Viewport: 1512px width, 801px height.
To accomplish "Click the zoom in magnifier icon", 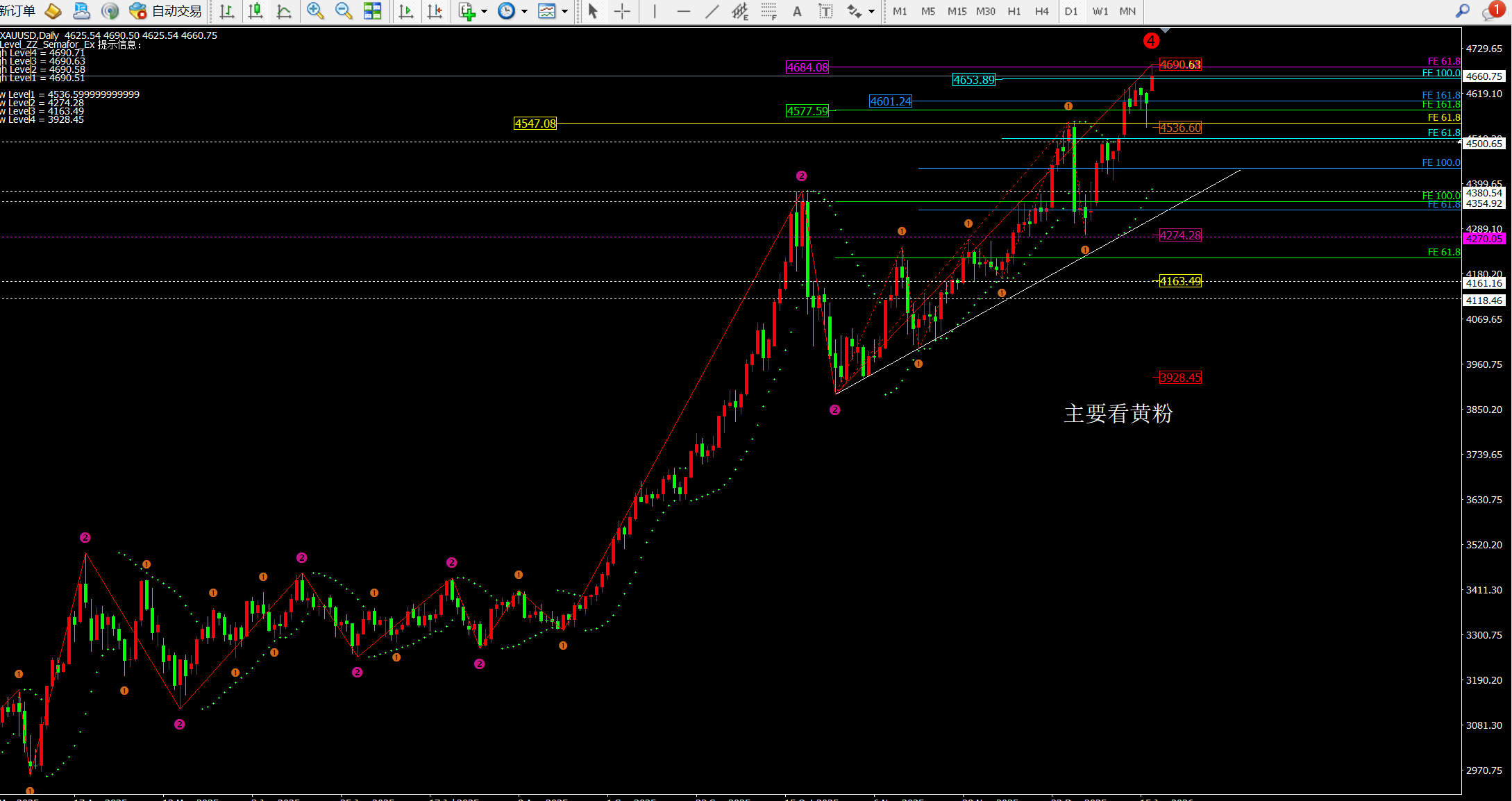I will click(315, 11).
